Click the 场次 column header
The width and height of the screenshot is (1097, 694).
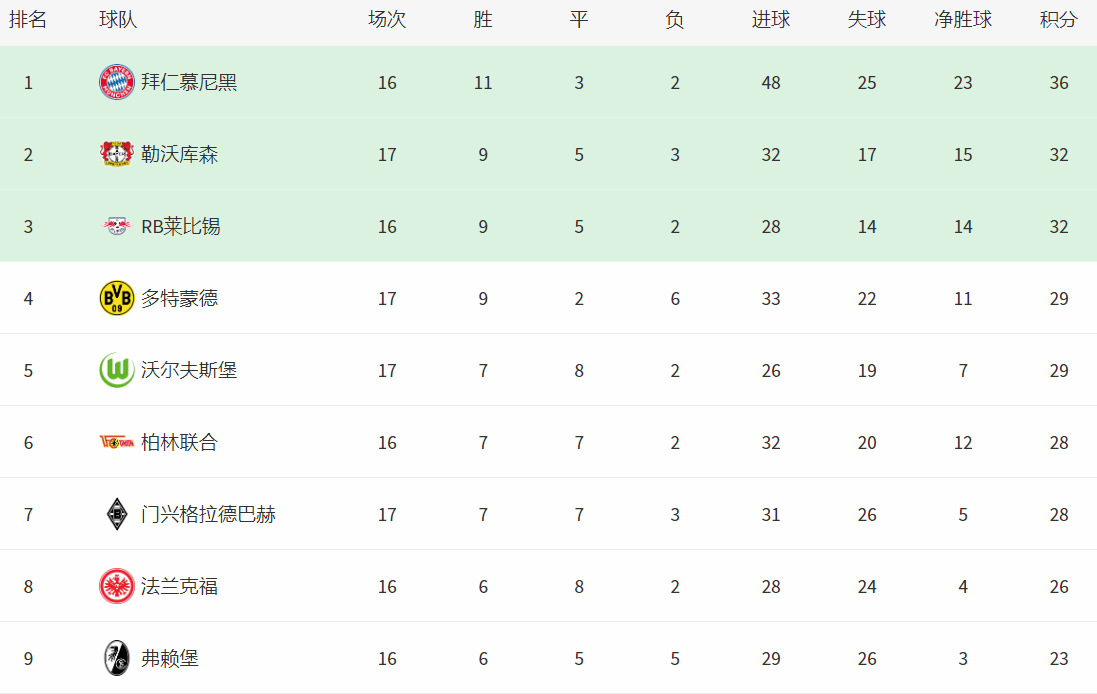coord(387,20)
